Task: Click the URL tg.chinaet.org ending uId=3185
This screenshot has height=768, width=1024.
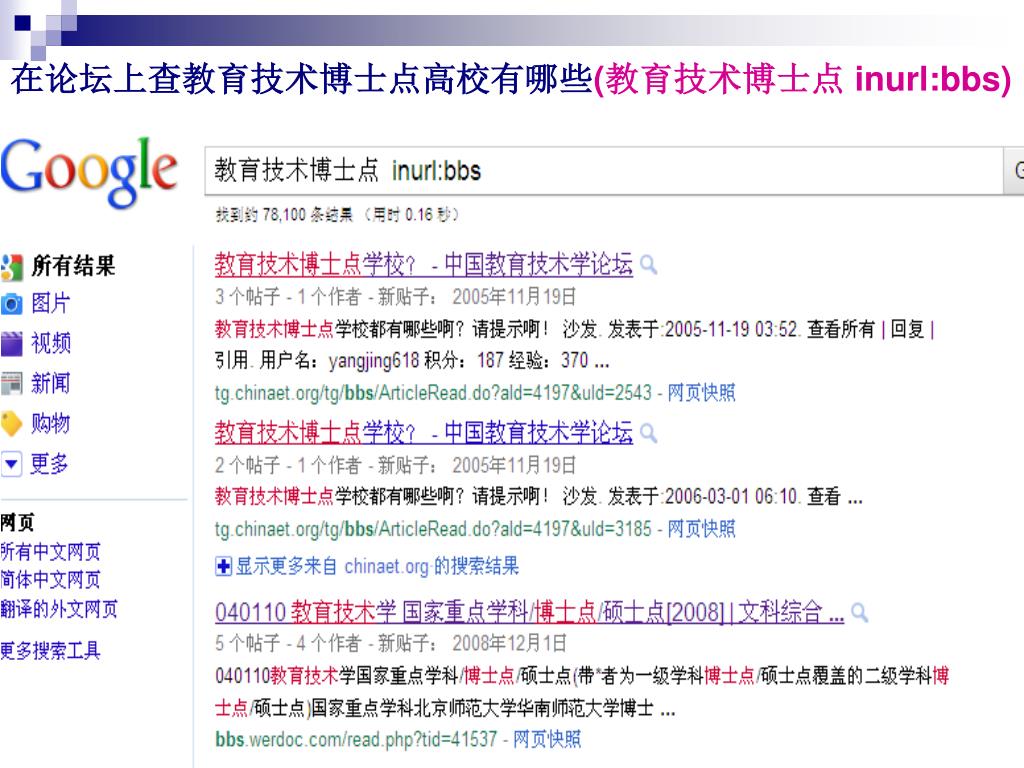Action: point(433,528)
